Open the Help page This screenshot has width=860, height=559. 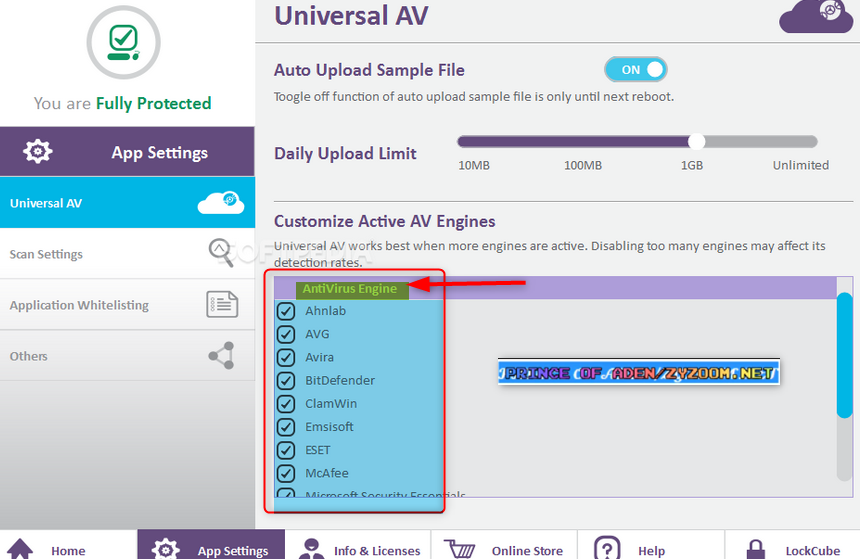[651, 545]
